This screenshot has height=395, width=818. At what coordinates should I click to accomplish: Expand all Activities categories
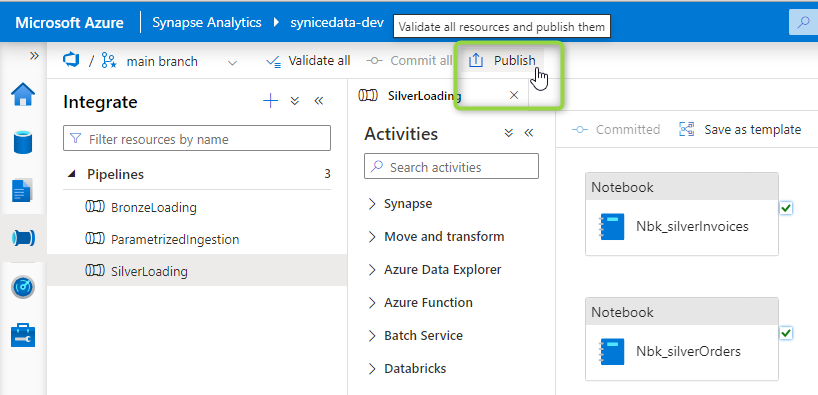[x=509, y=133]
